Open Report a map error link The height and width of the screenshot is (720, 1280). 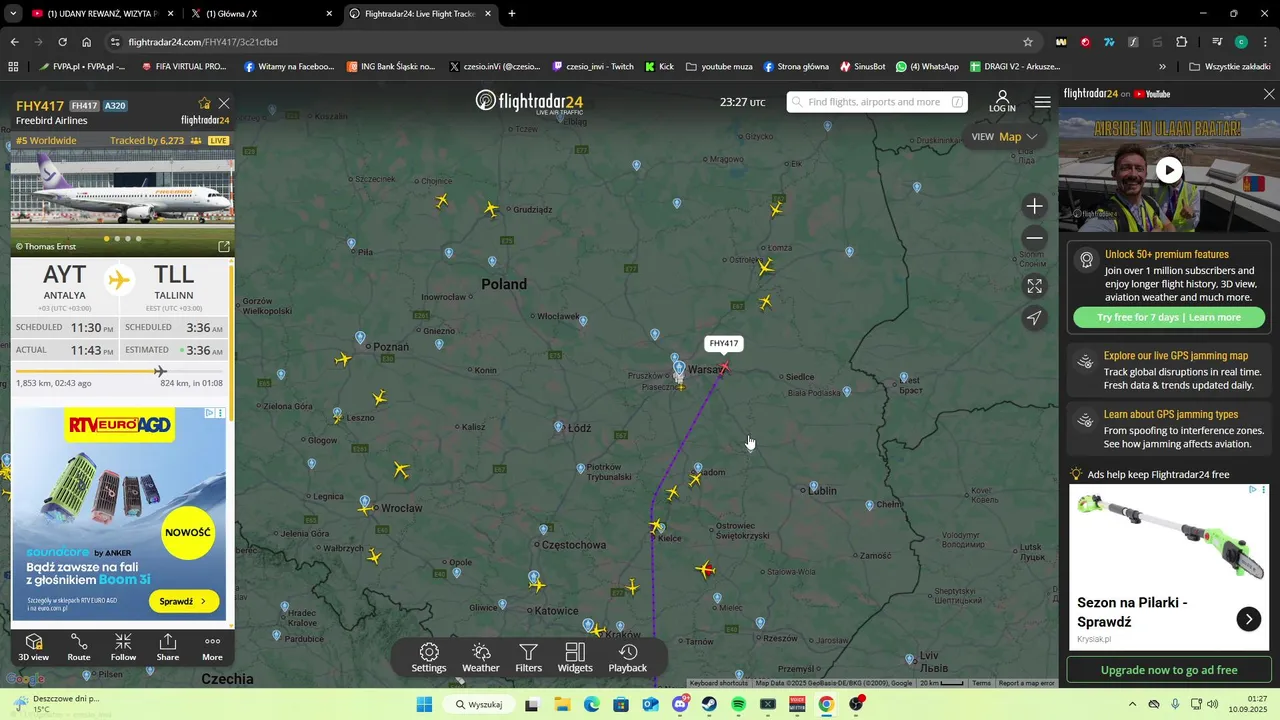[1026, 683]
